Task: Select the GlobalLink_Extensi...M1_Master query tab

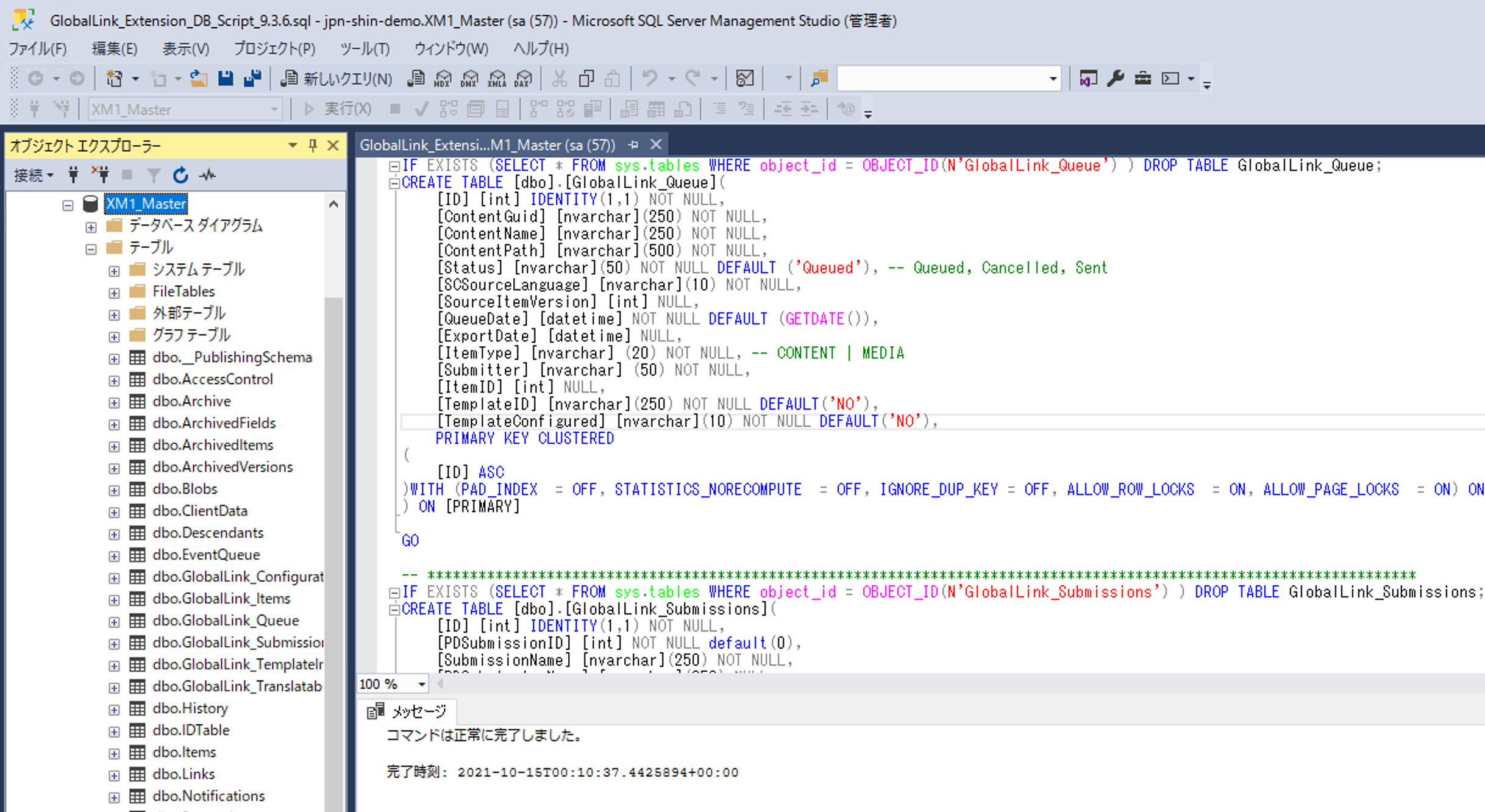Action: (x=488, y=145)
